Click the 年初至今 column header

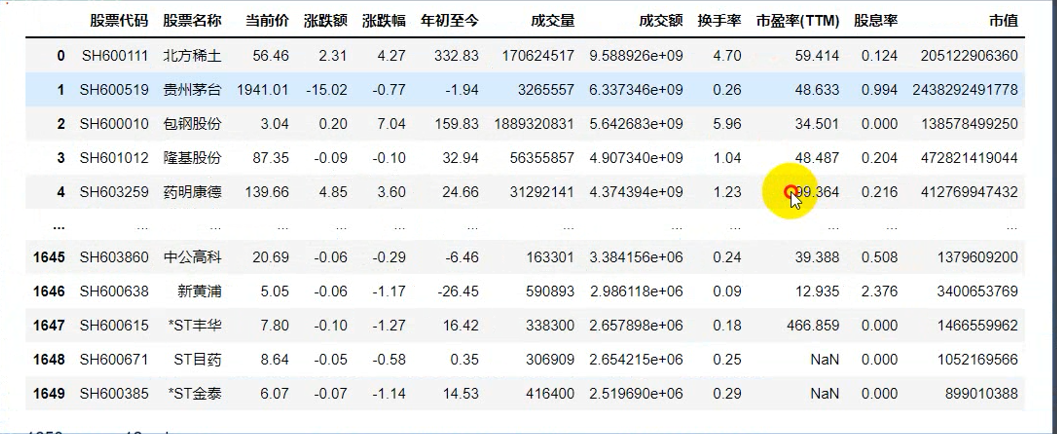tap(449, 21)
